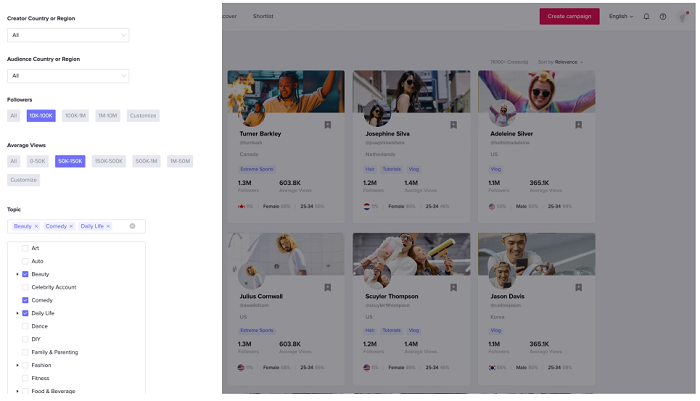
Task: Clear all selected topics
Action: click(132, 226)
